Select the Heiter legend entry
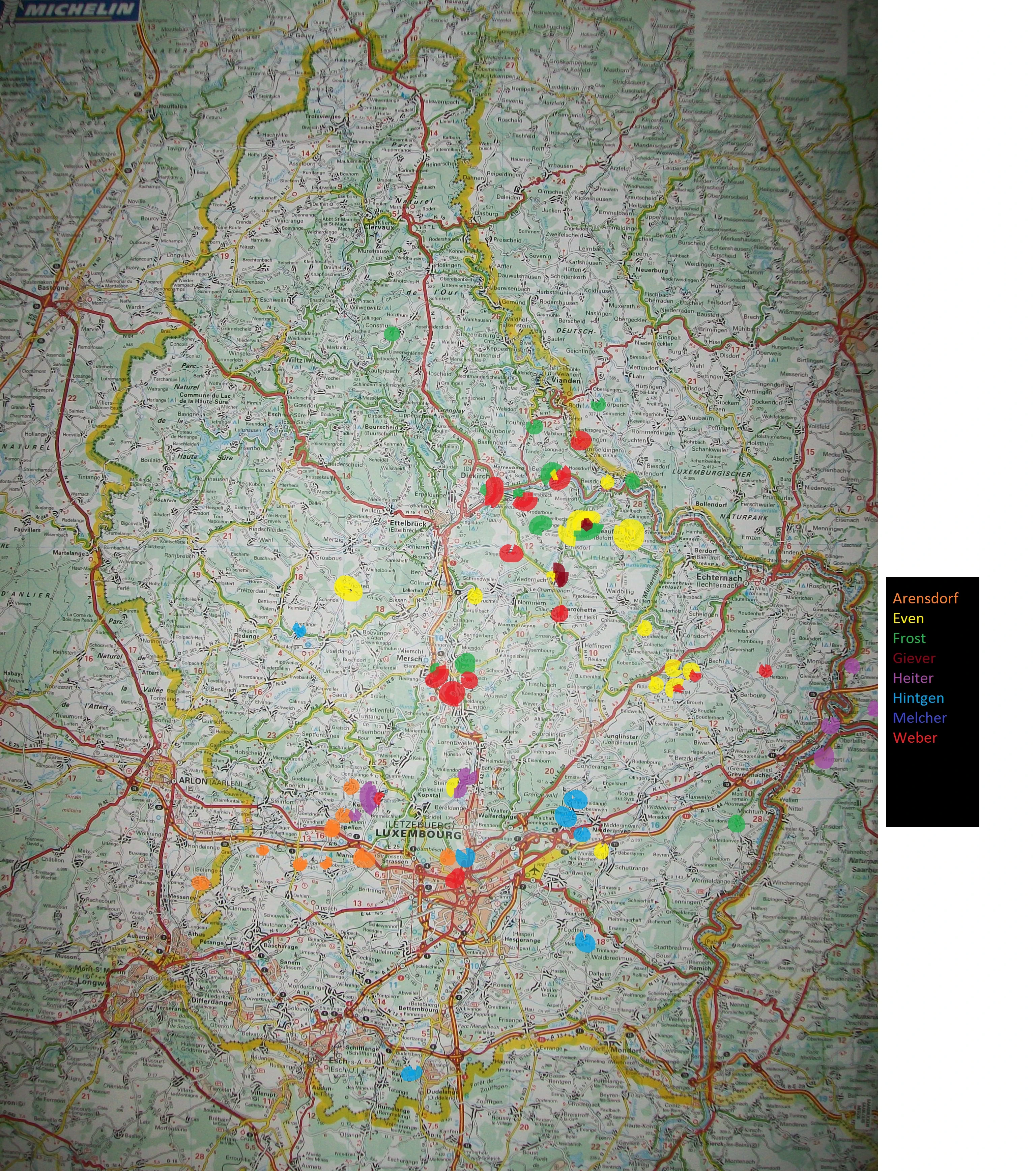 pos(913,678)
